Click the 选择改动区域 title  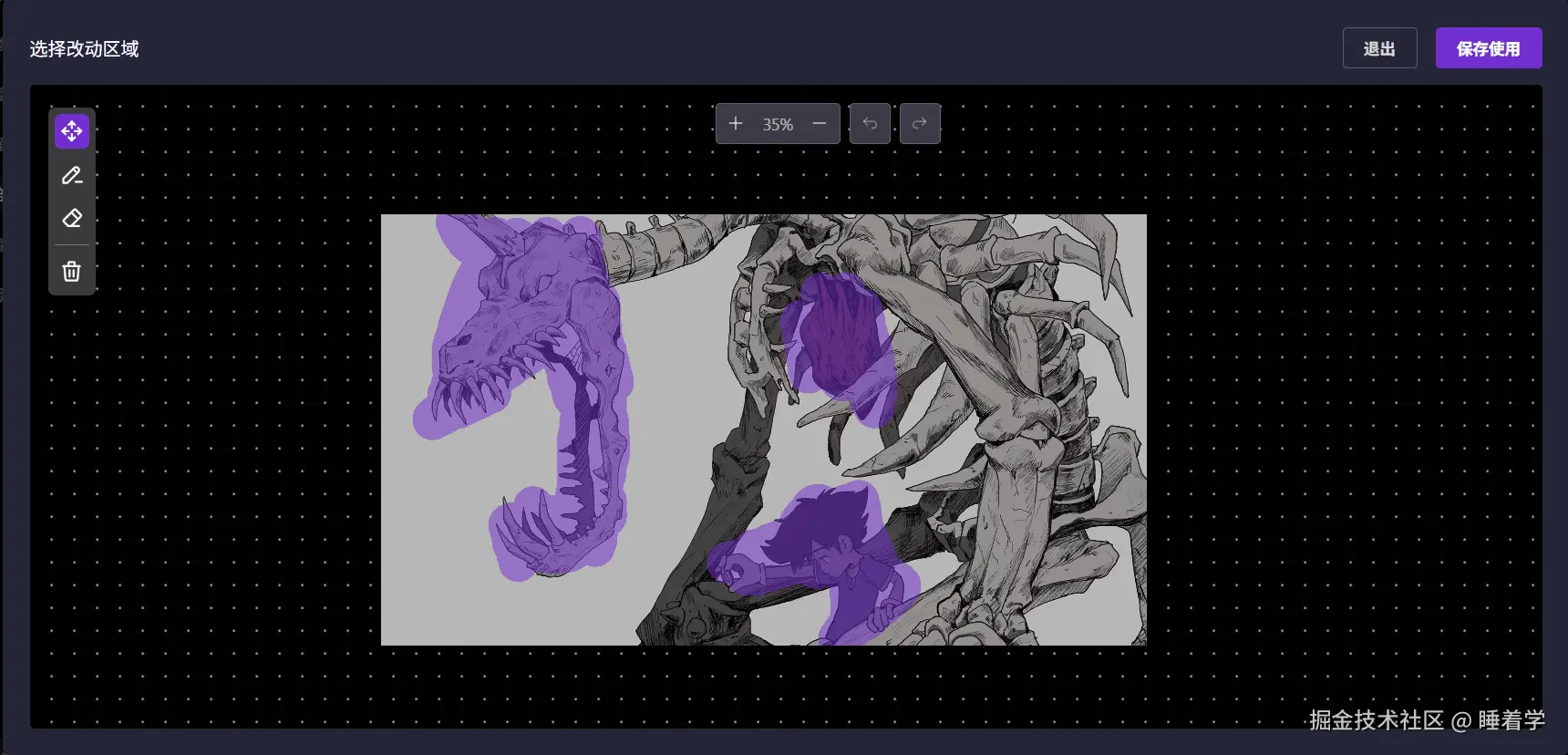[84, 49]
